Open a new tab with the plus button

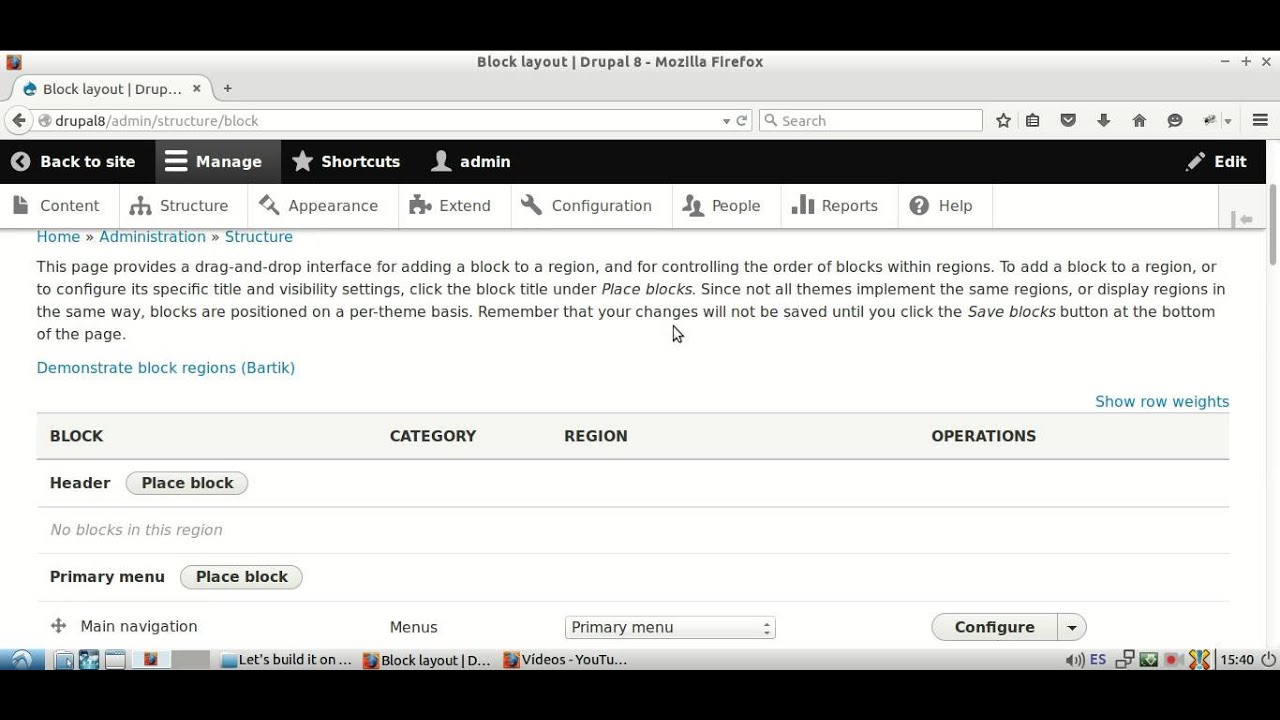point(227,88)
